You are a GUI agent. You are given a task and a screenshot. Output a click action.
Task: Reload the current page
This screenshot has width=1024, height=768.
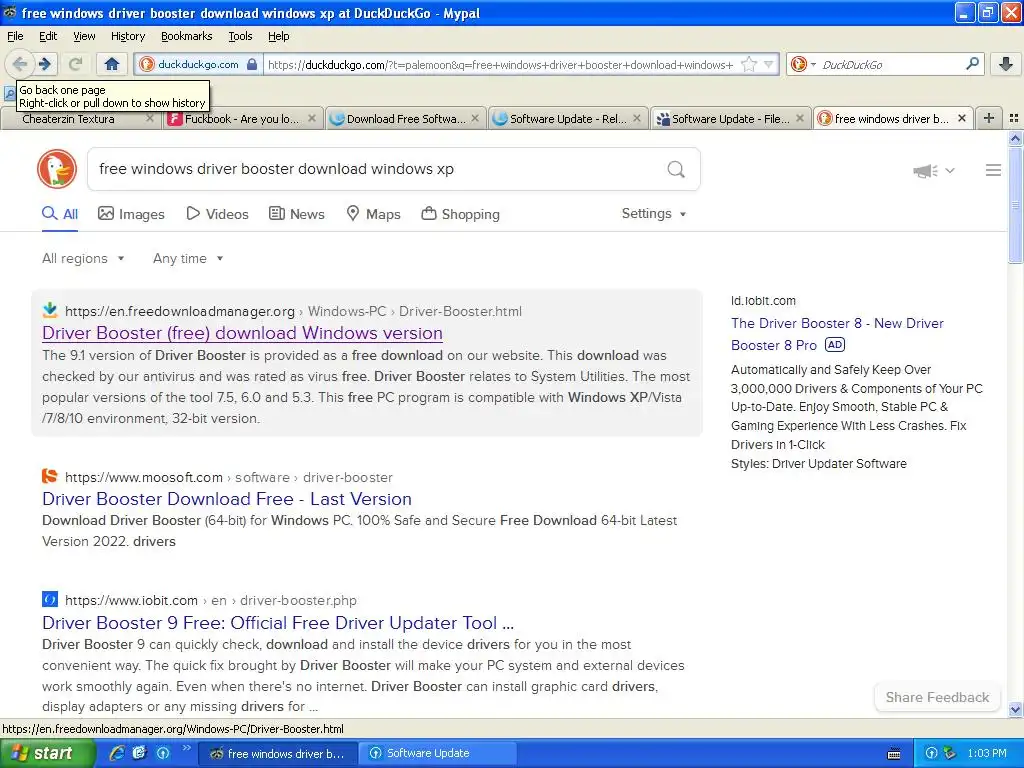pyautogui.click(x=75, y=64)
